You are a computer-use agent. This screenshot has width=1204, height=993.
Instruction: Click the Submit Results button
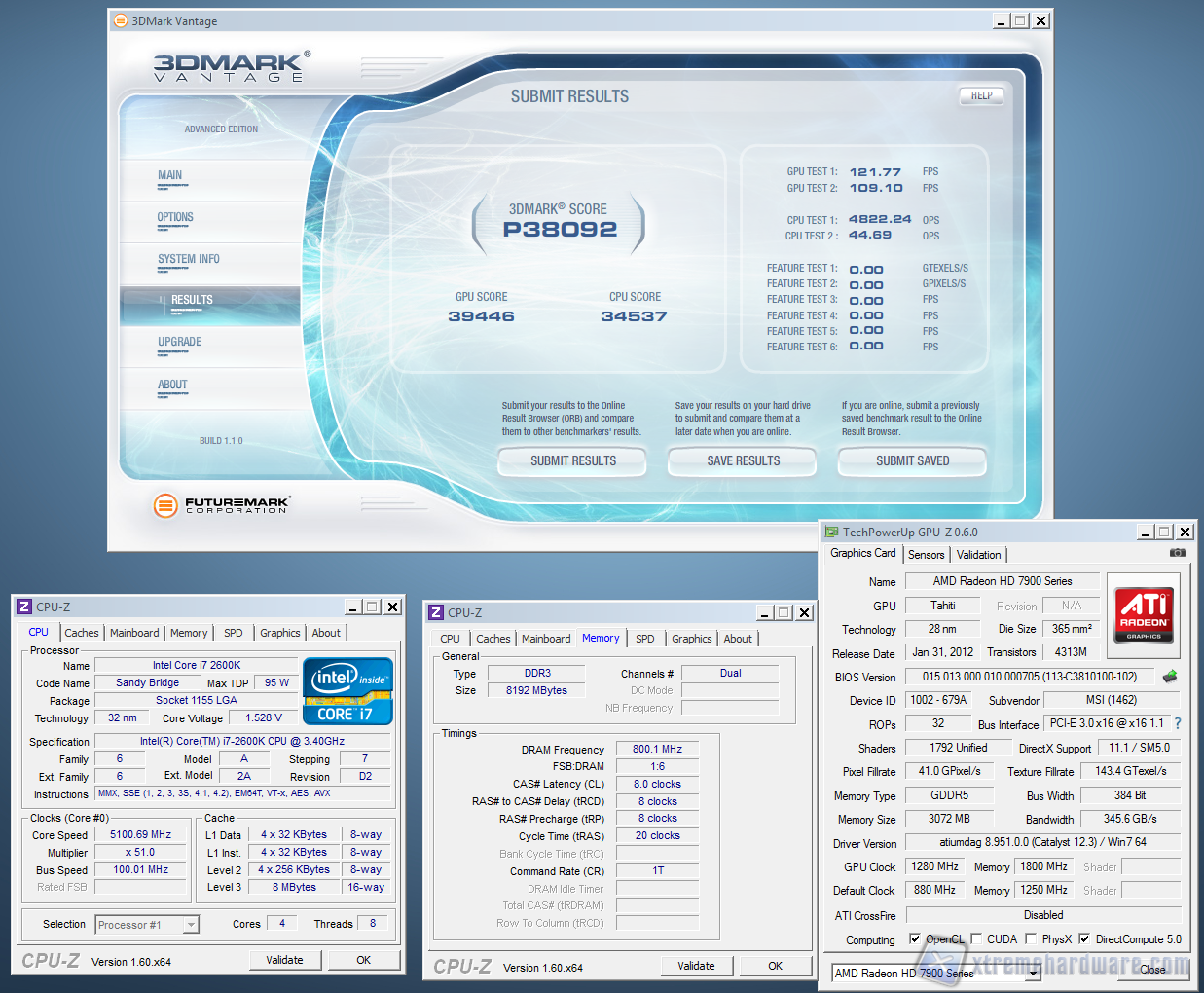(x=573, y=460)
